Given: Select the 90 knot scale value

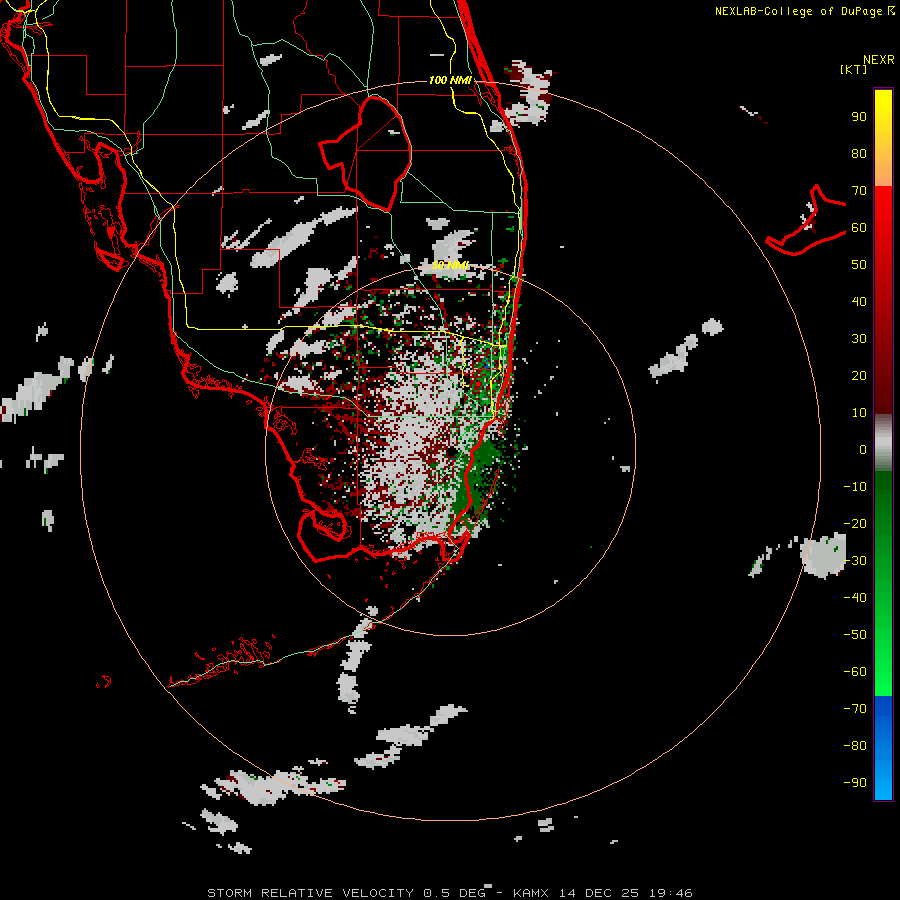Looking at the screenshot, I should pos(859,117).
